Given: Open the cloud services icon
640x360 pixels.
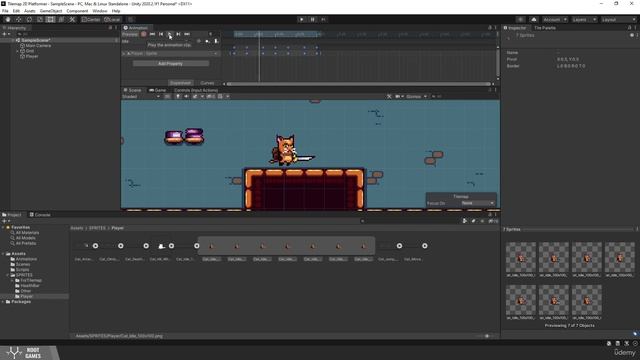Looking at the screenshot, I should (534, 19).
